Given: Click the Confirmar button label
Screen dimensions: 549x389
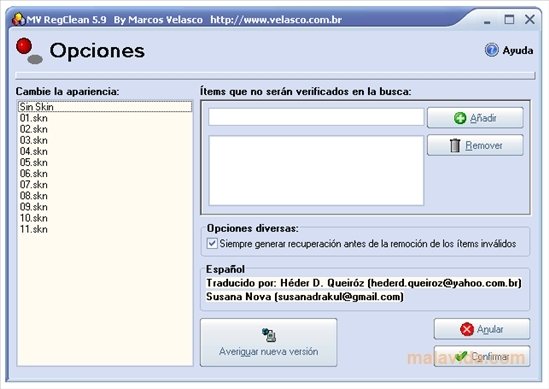Looking at the screenshot, I should pyautogui.click(x=489, y=356).
